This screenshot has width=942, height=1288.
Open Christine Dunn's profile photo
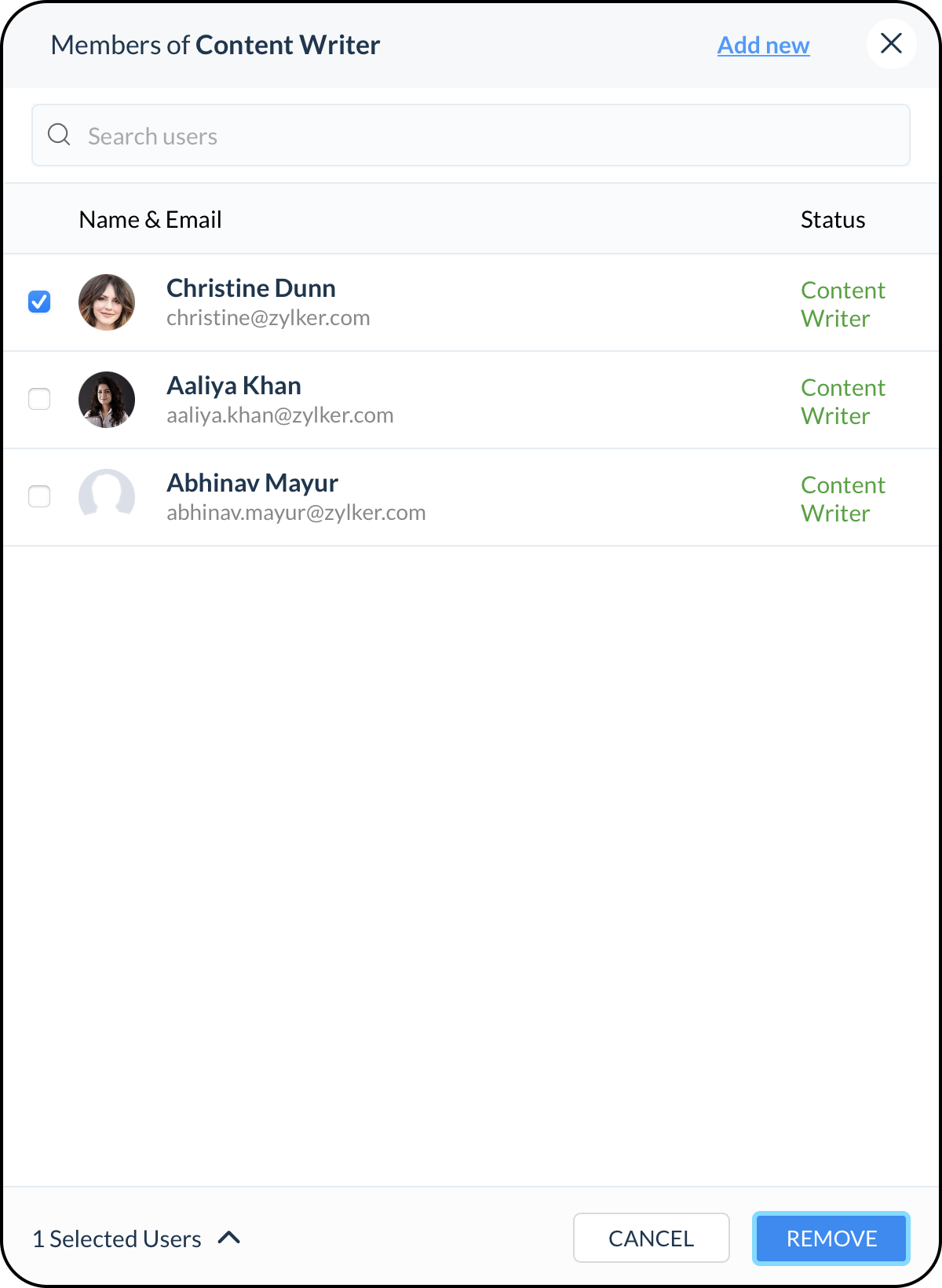(x=107, y=302)
